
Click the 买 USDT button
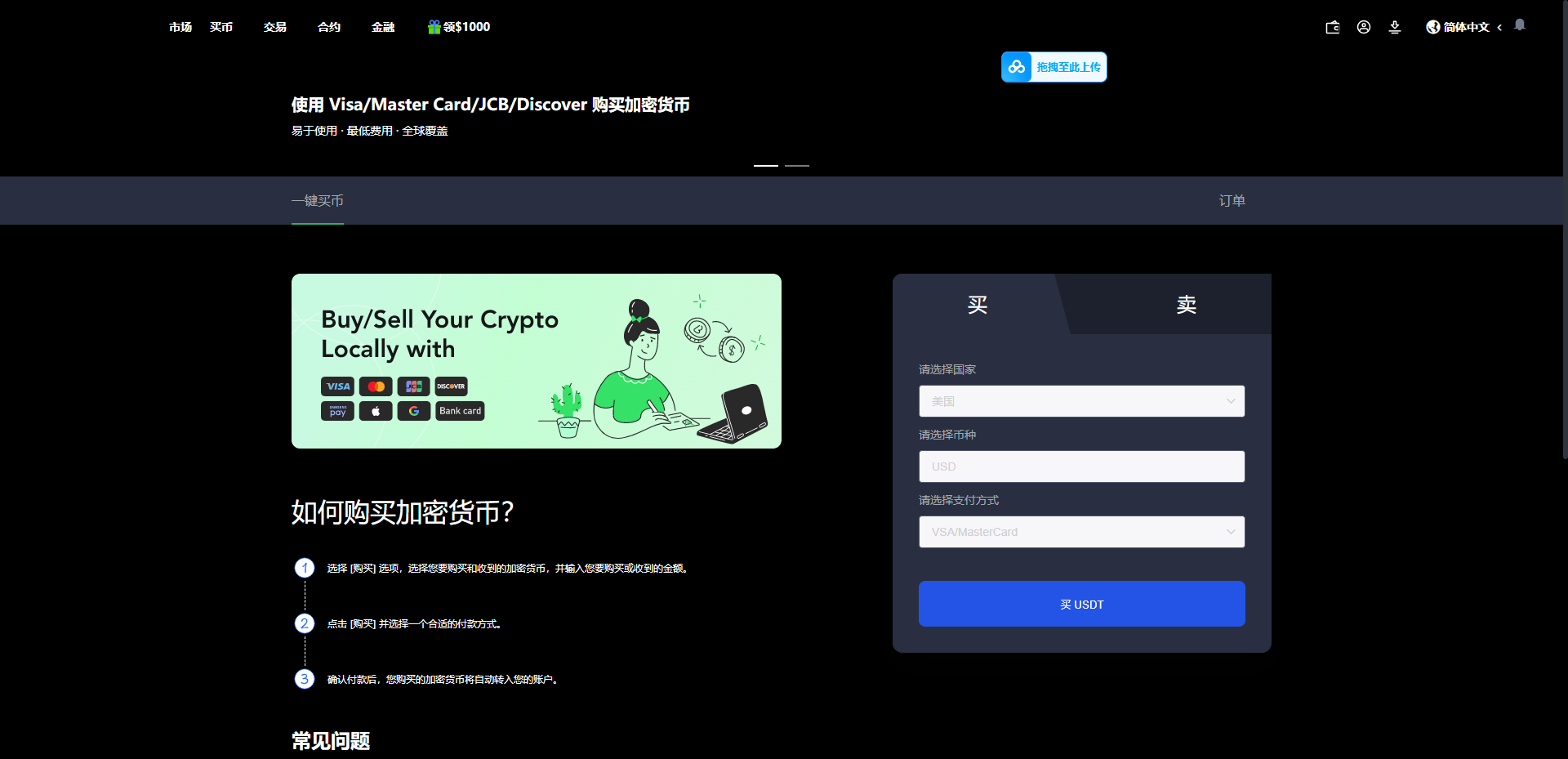[x=1081, y=604]
